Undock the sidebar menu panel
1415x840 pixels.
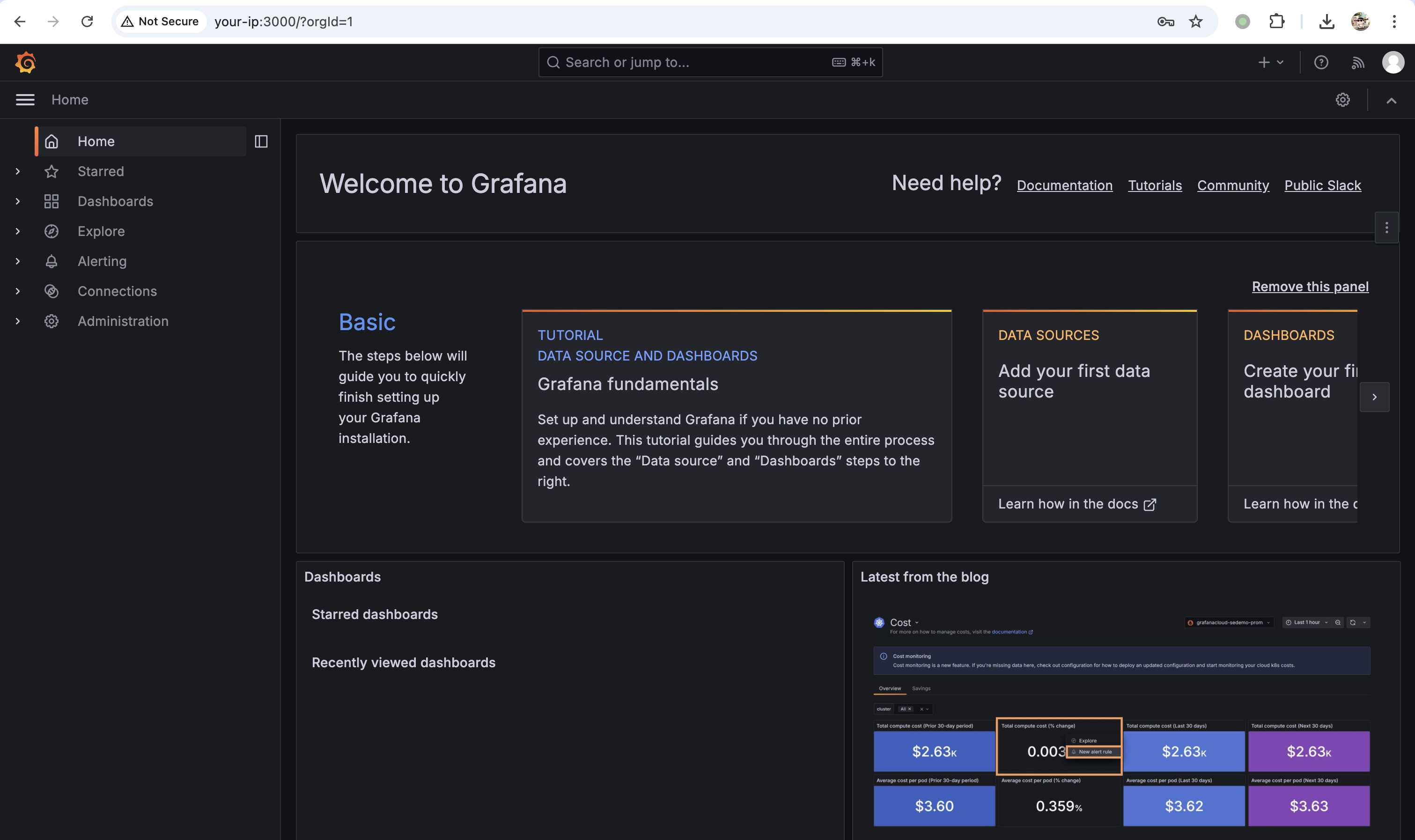click(261, 141)
